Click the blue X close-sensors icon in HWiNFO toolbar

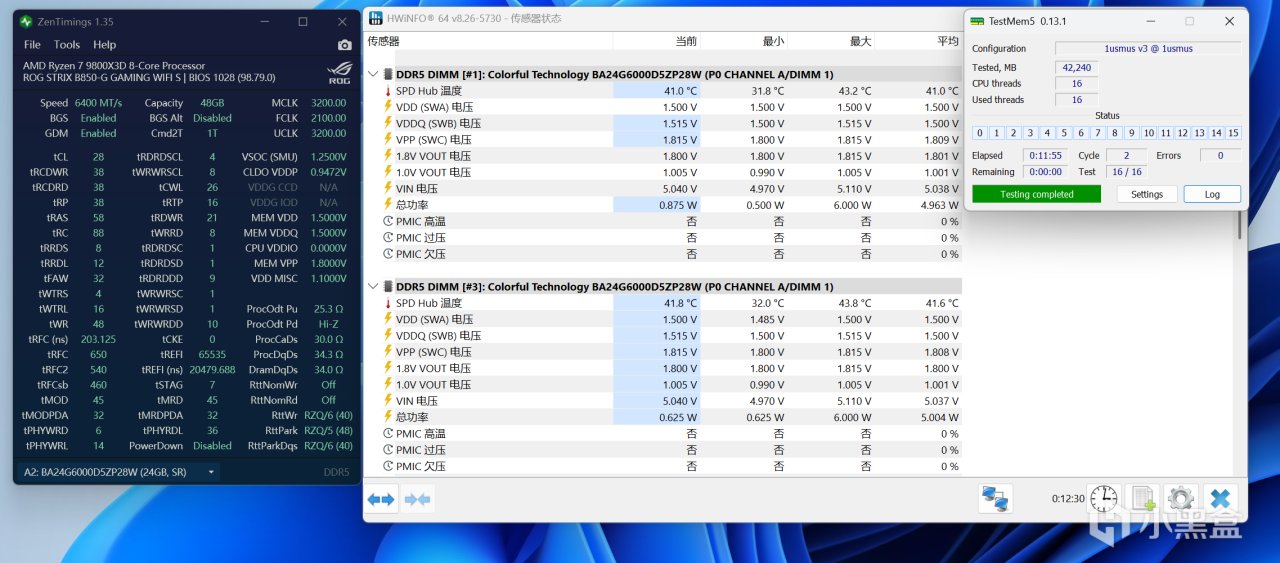(x=1219, y=498)
